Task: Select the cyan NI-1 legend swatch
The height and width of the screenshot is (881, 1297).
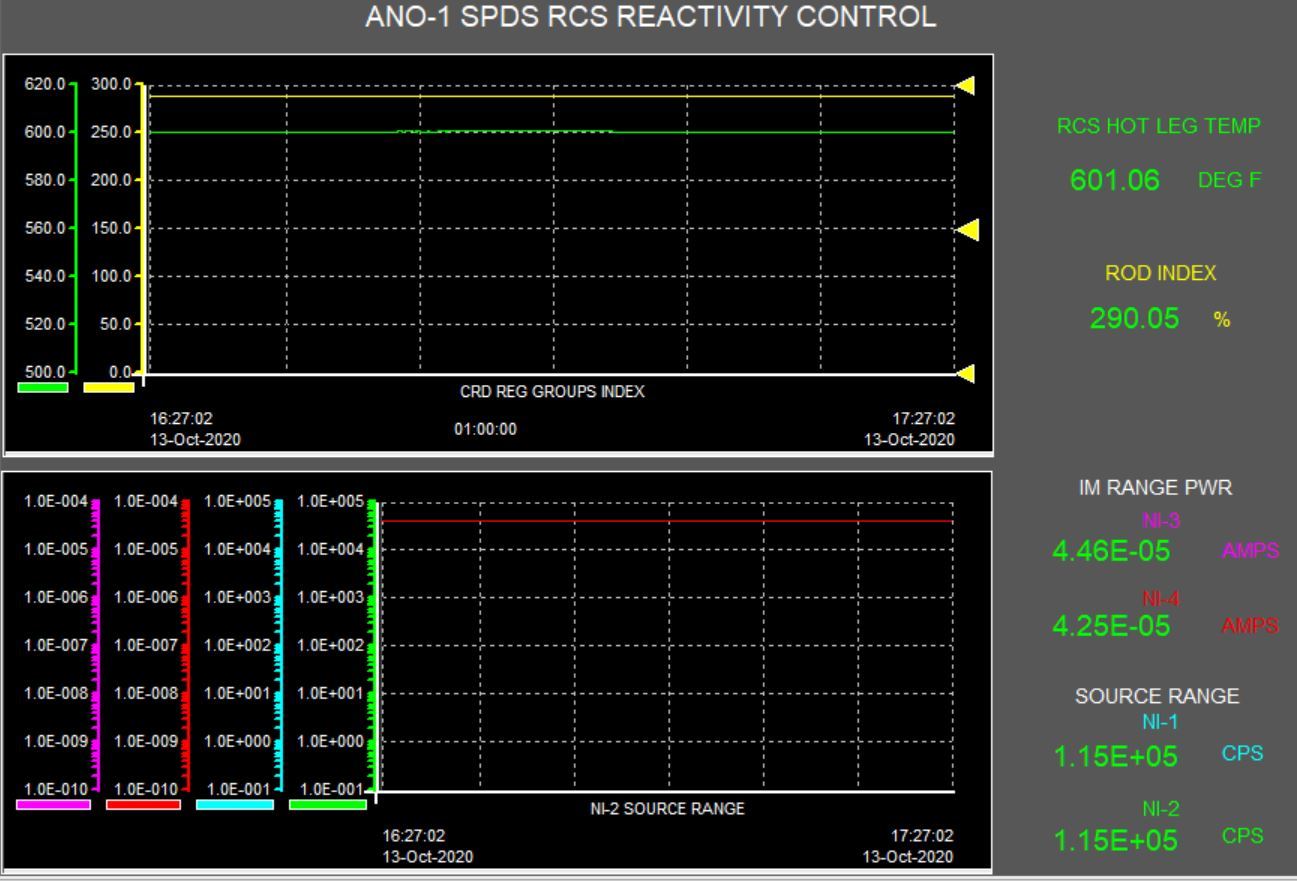Action: pyautogui.click(x=234, y=804)
